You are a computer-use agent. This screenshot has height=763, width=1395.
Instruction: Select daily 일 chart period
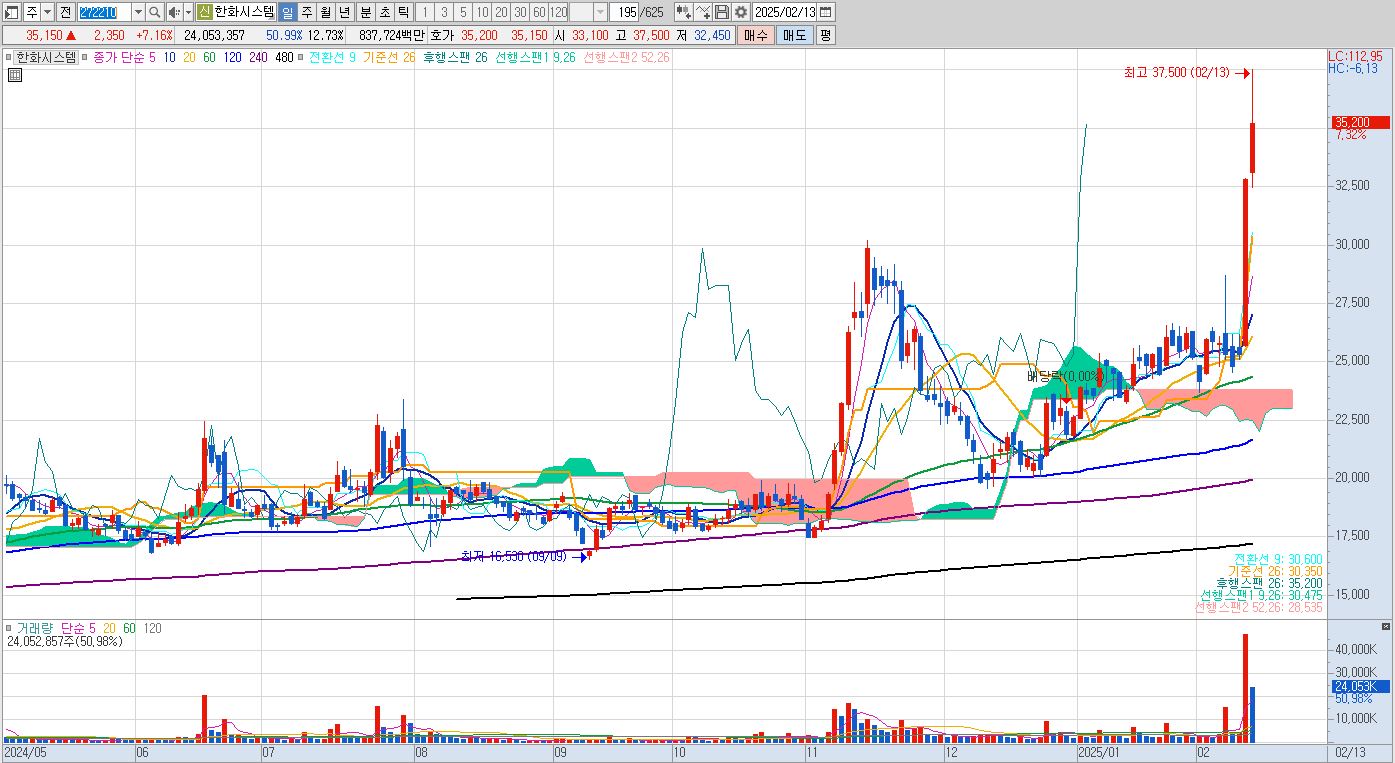pyautogui.click(x=287, y=12)
